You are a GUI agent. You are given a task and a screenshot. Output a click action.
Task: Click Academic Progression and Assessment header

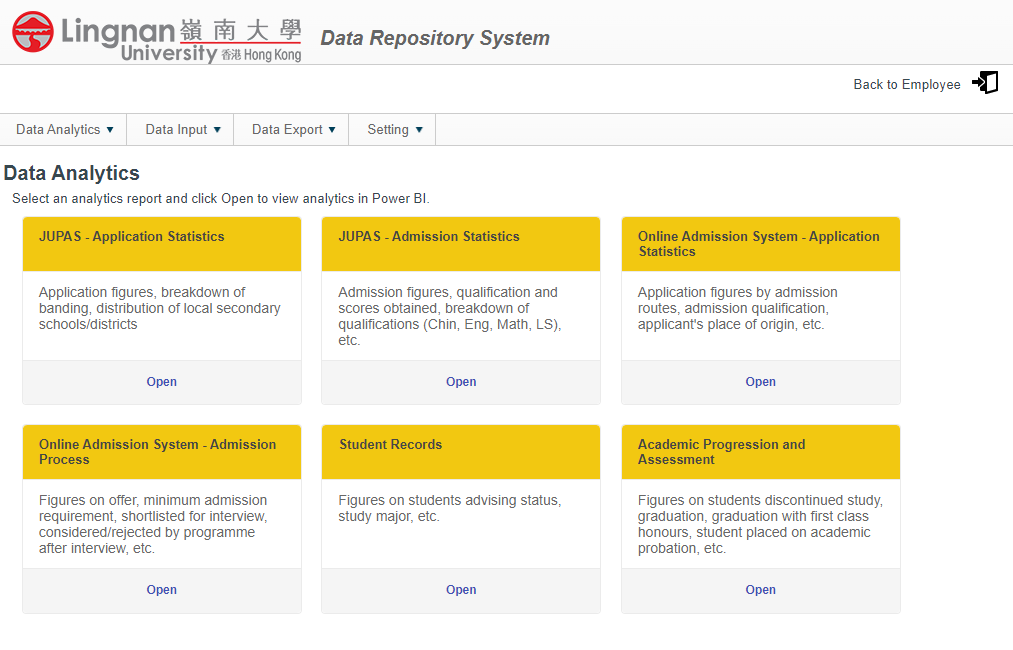[x=761, y=452]
